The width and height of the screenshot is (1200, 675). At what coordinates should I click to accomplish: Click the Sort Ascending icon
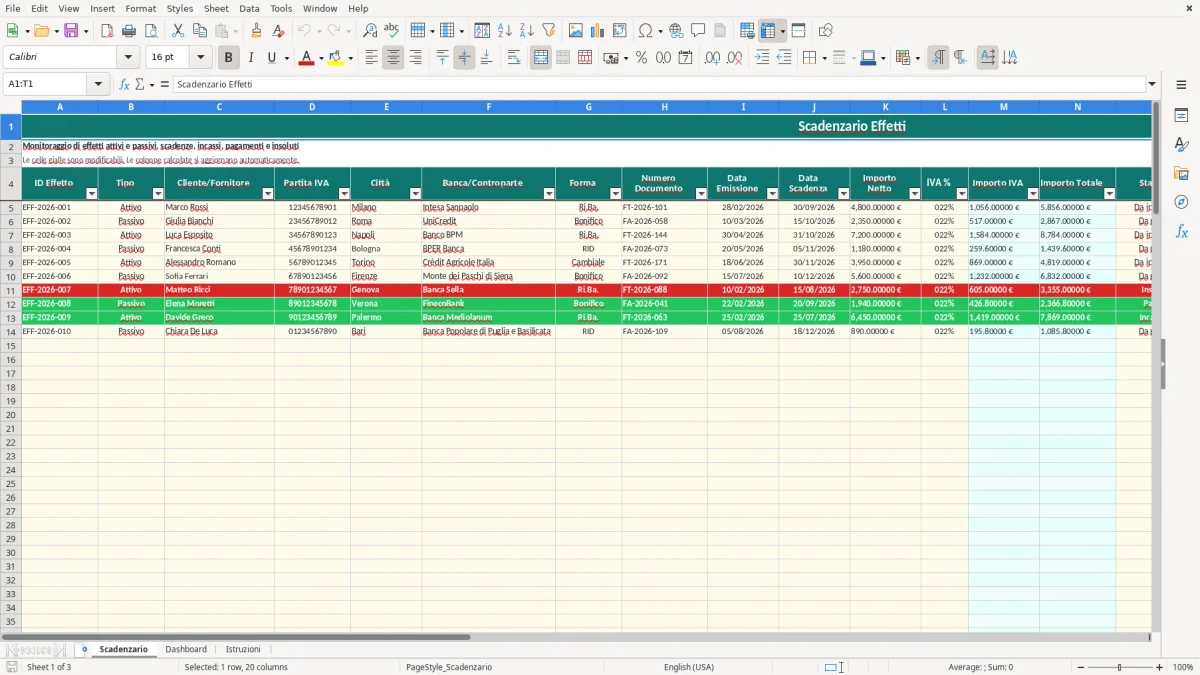click(x=504, y=31)
